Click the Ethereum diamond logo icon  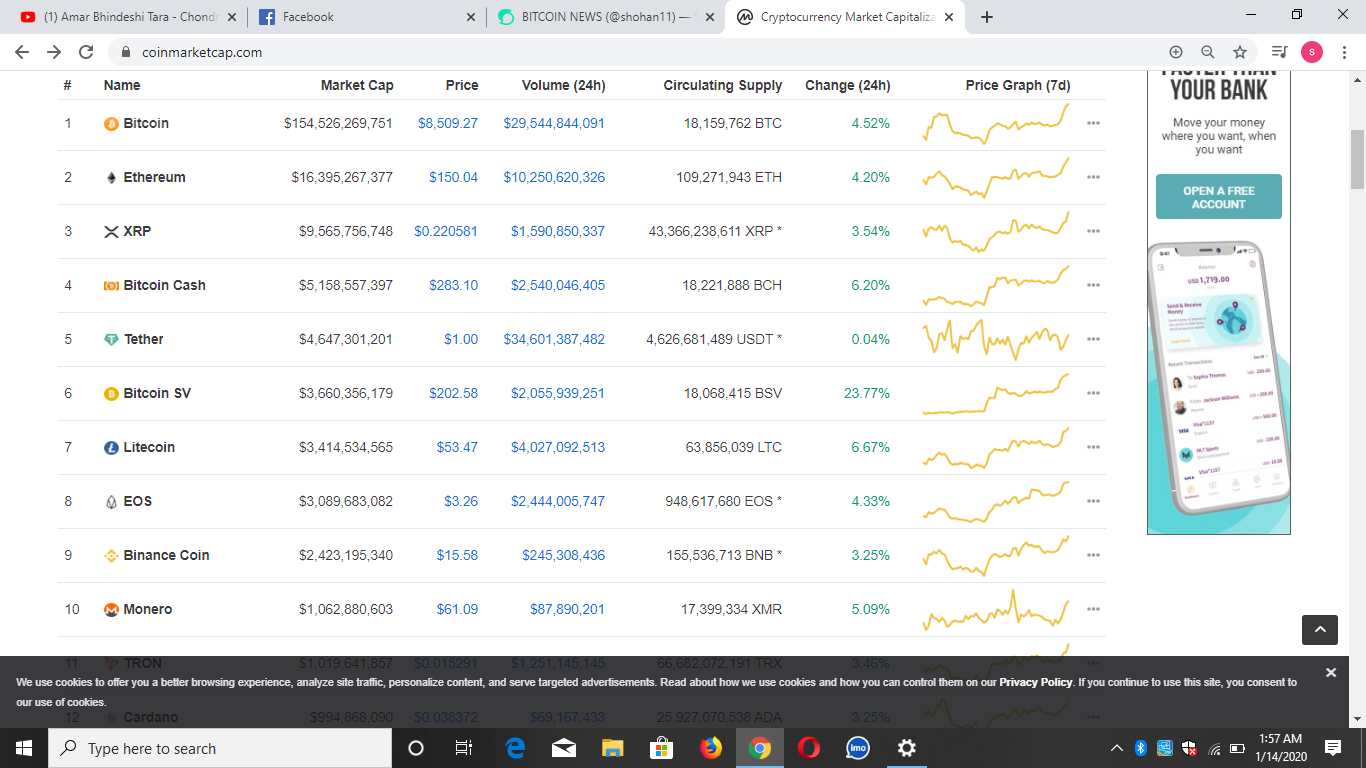click(x=112, y=178)
